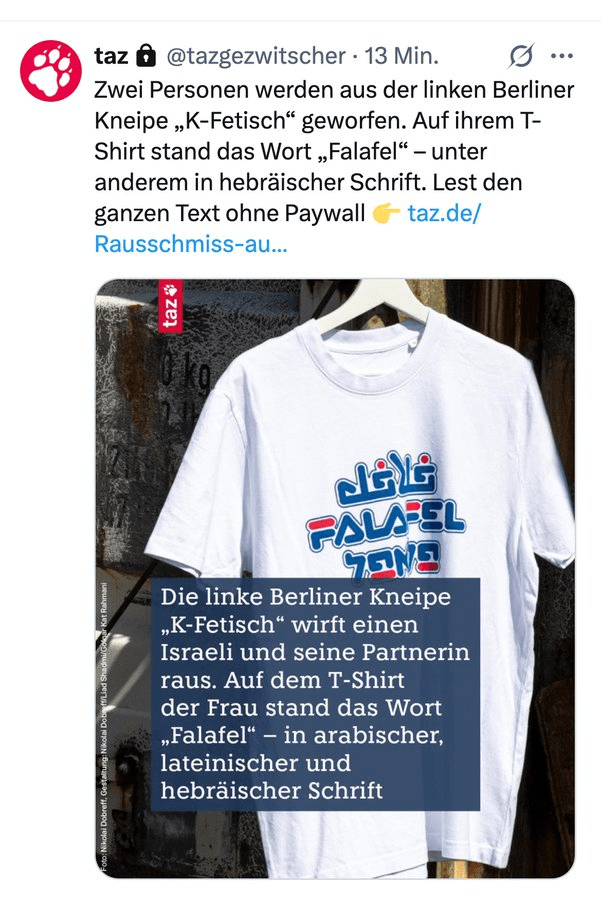
Task: Click the circle-slash icon beside the menu
Action: pos(521,56)
